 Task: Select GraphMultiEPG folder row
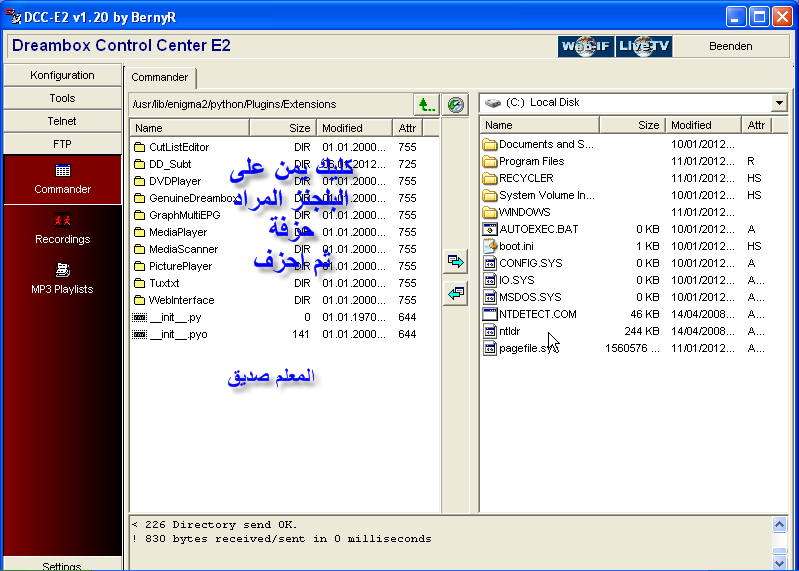[x=284, y=215]
